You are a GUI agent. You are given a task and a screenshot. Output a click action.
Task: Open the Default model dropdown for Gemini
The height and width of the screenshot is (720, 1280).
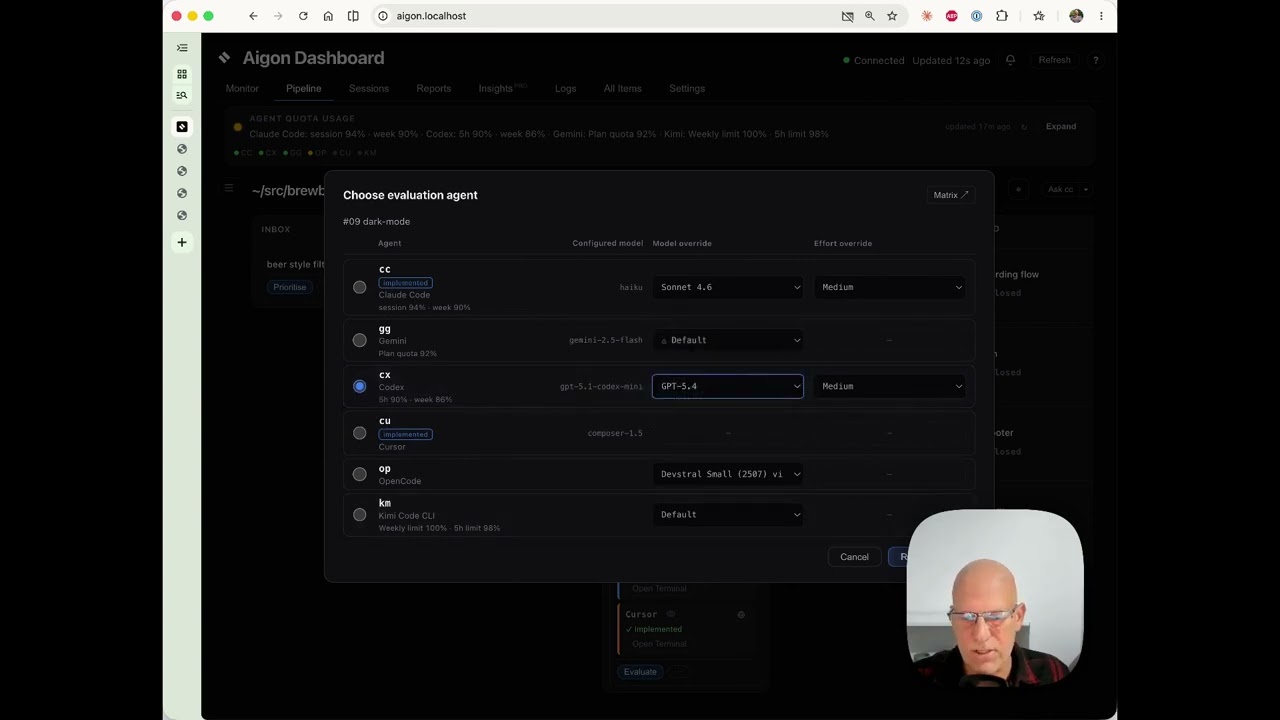728,340
